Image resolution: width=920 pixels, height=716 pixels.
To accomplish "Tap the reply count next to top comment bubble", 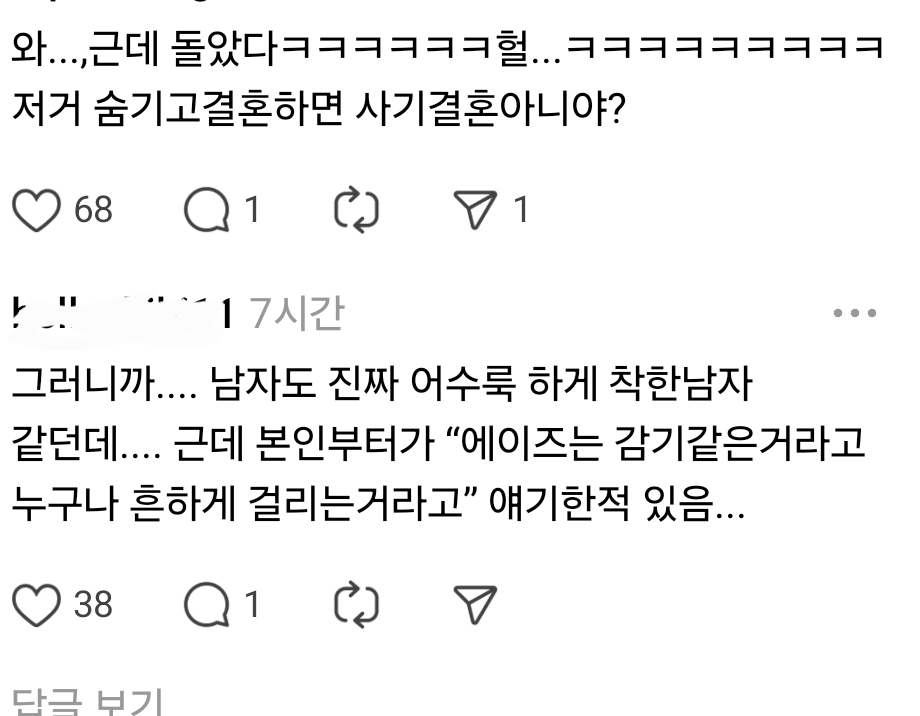I will [x=252, y=210].
